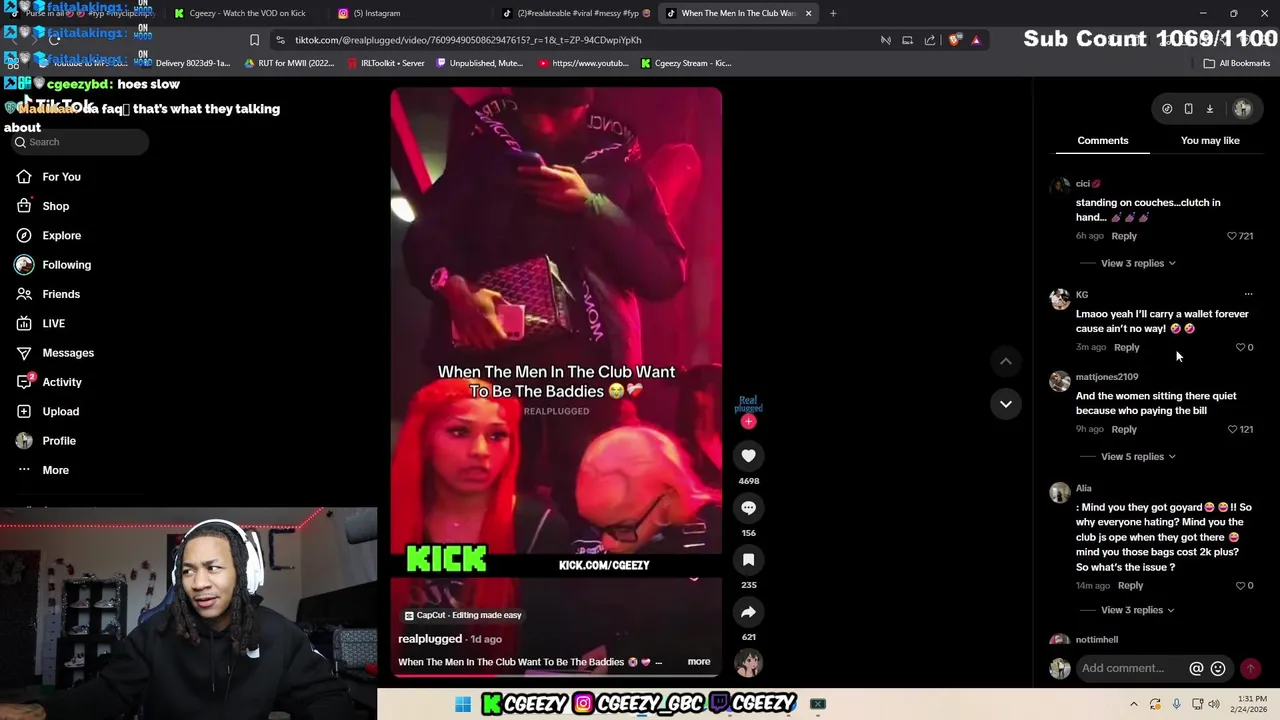Open sound disc avatar below share

(748, 662)
